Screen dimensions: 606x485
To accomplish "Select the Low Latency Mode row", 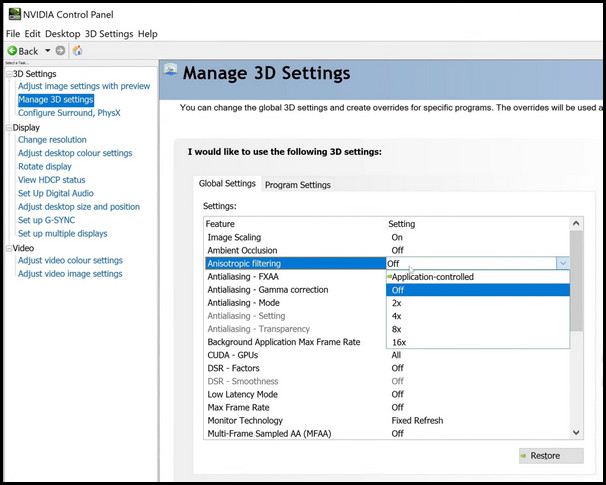I will 386,395.
